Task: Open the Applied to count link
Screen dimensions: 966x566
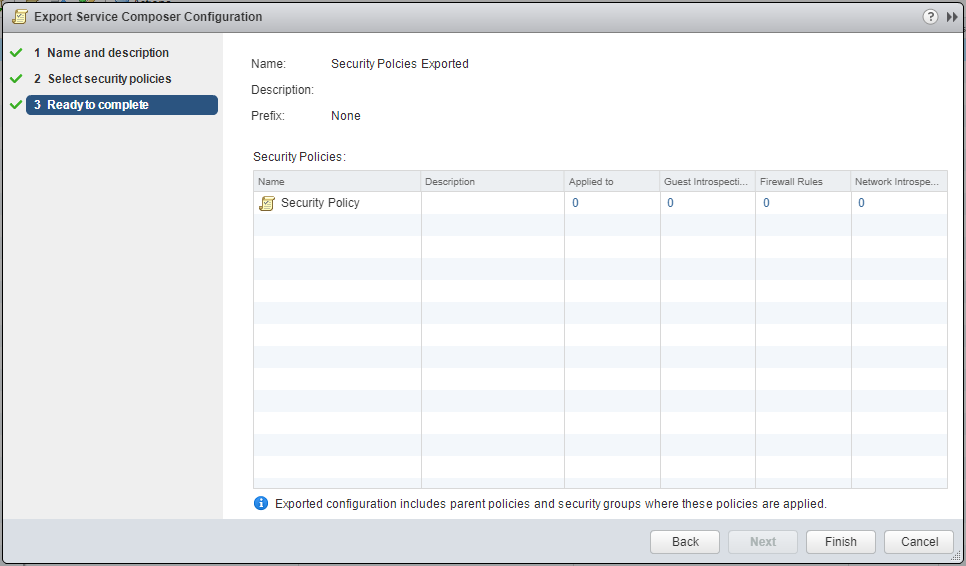Action: tap(575, 203)
